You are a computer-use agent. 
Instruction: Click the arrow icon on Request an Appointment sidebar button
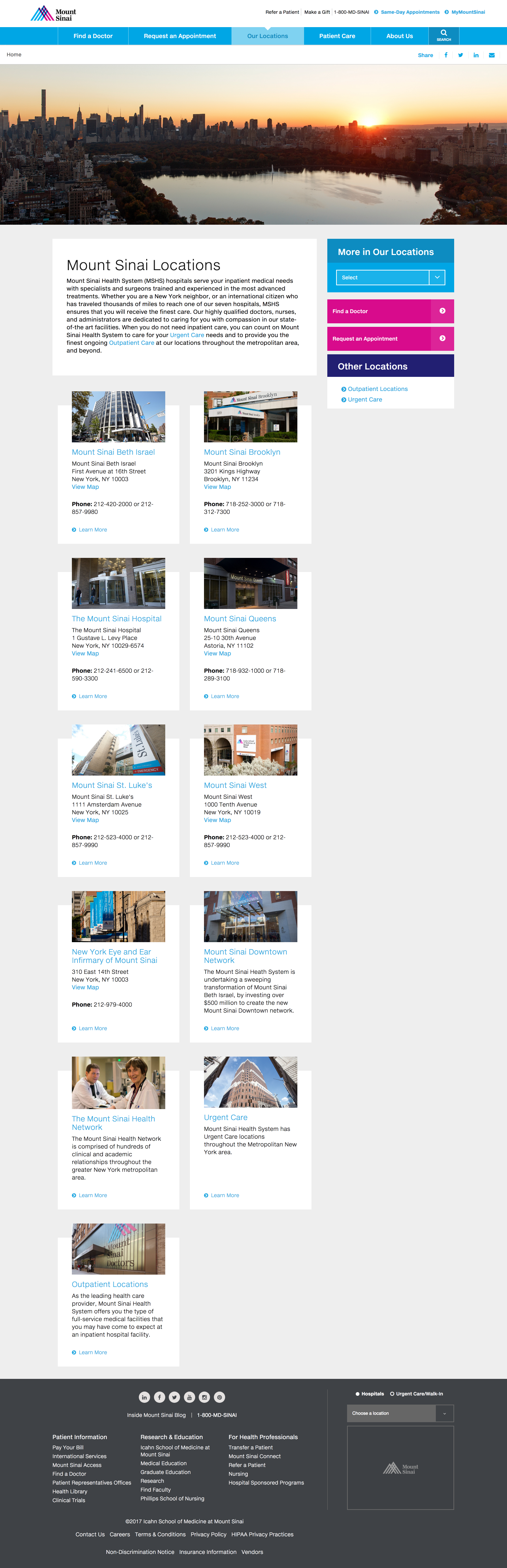tap(443, 338)
